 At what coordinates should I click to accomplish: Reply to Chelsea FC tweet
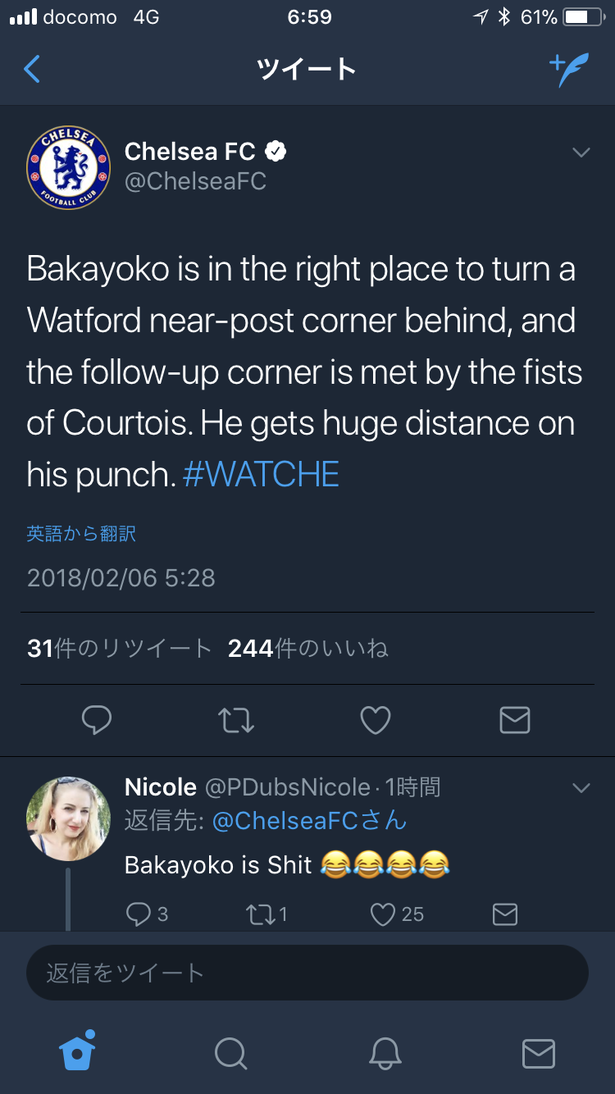coord(97,720)
